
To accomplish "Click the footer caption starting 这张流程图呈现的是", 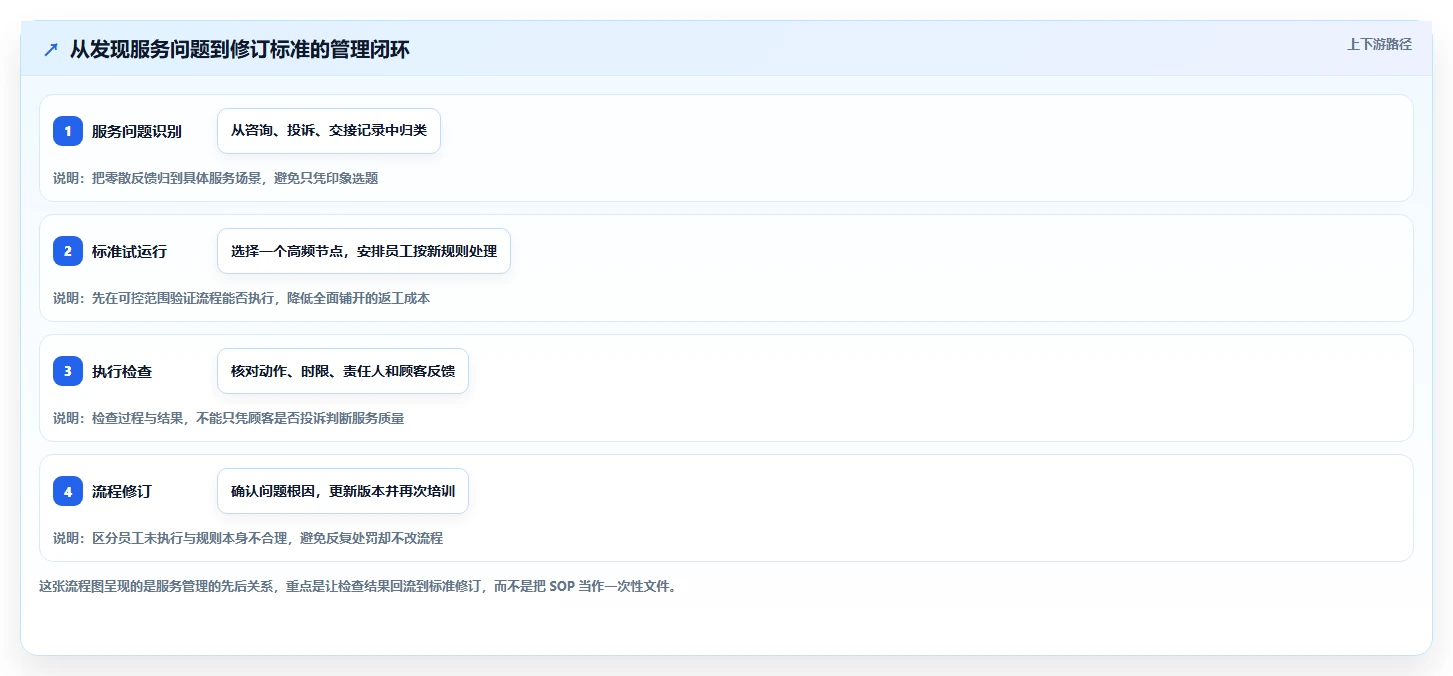I will click(x=358, y=586).
